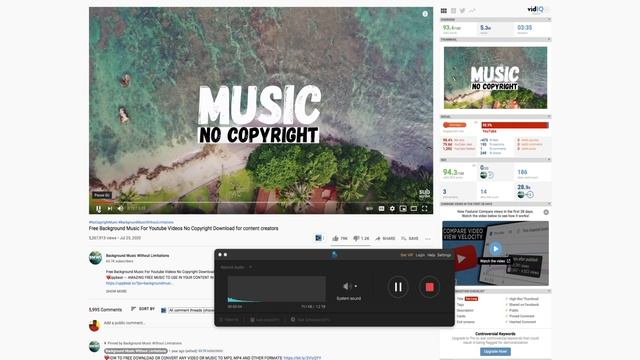This screenshot has width=640, height=360.
Task: Open Settings in recorder title bar
Action: [x=444, y=255]
